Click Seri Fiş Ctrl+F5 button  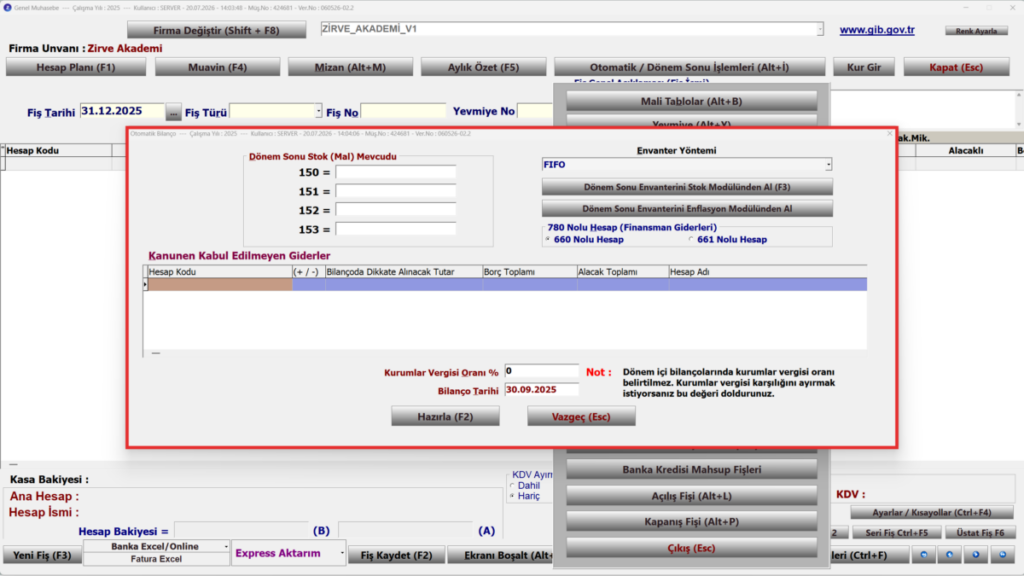pyautogui.click(x=897, y=533)
